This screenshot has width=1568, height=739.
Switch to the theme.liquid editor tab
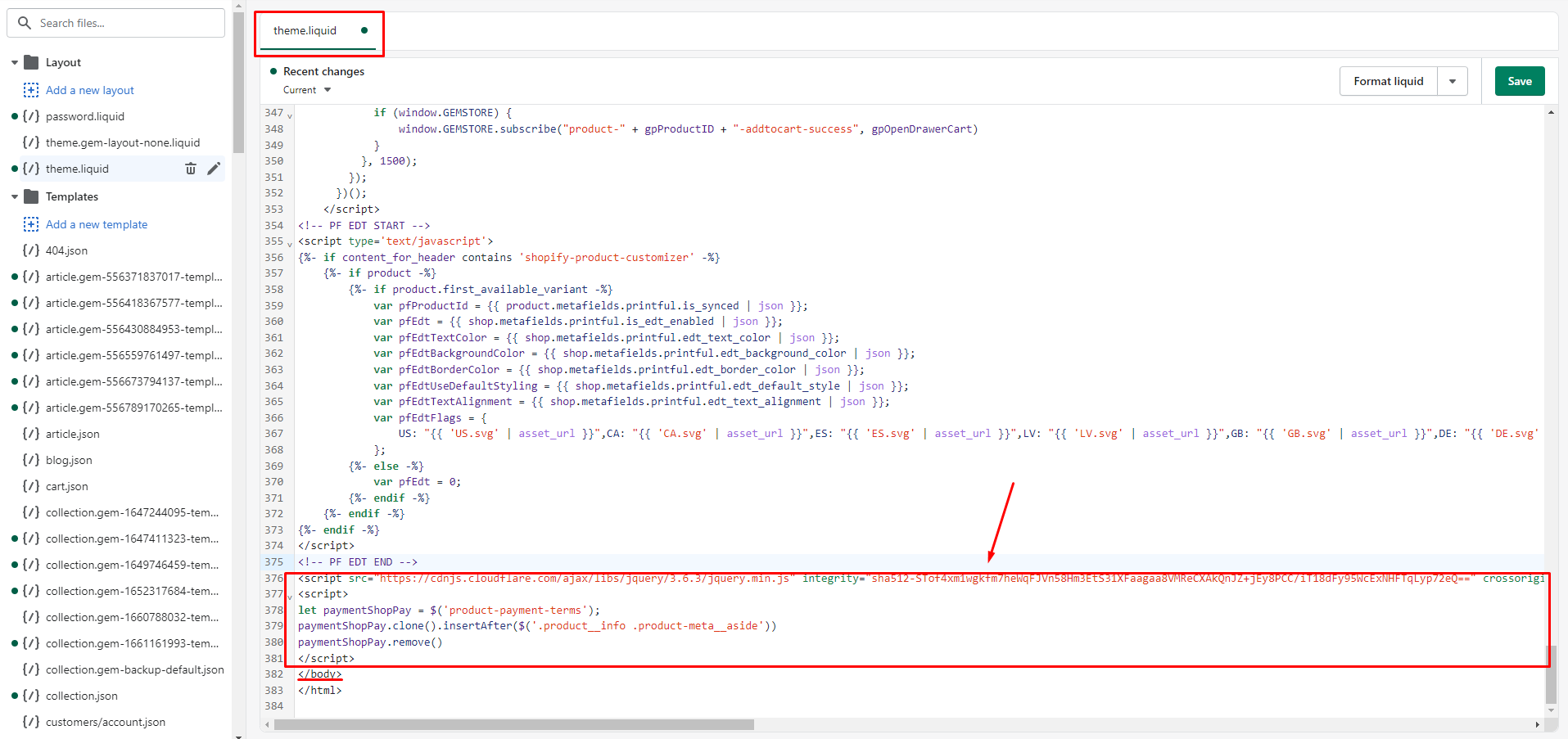pyautogui.click(x=319, y=31)
